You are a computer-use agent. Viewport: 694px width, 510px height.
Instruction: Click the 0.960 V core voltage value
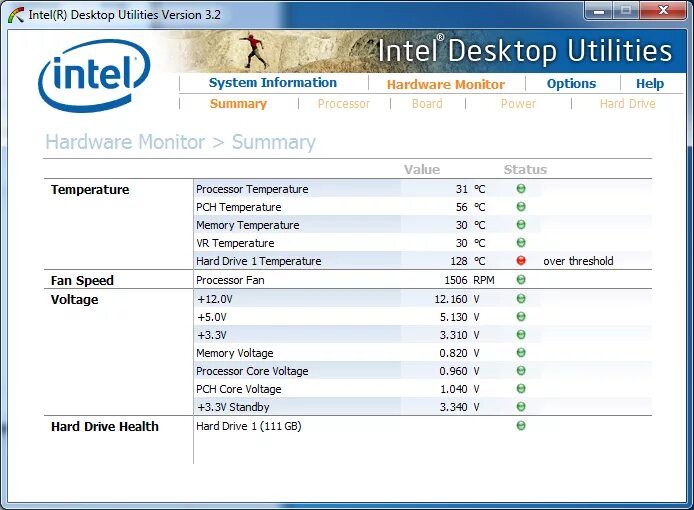(x=459, y=371)
